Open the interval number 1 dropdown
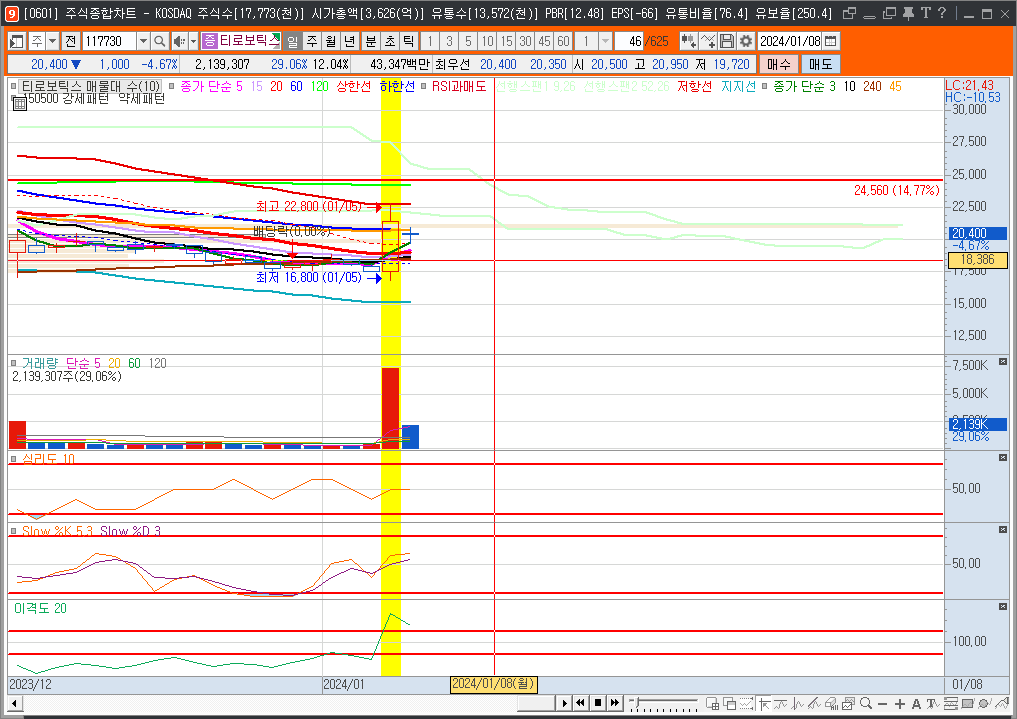Screen dimensions: 1017x719 tap(605, 41)
